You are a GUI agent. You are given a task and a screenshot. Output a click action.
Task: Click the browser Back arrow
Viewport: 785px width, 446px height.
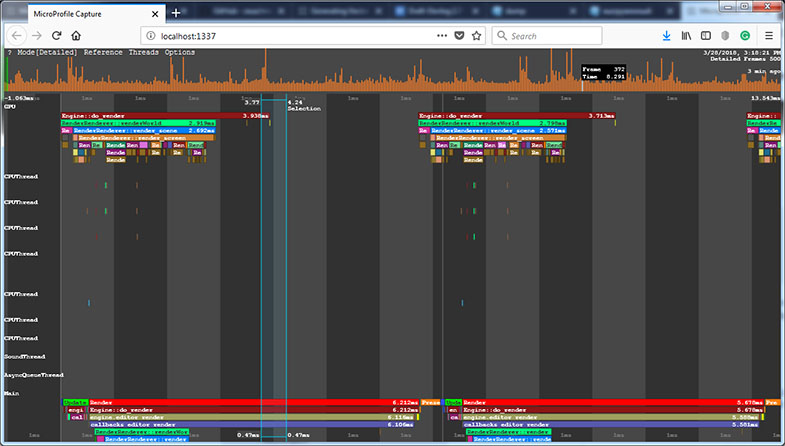tap(17, 35)
